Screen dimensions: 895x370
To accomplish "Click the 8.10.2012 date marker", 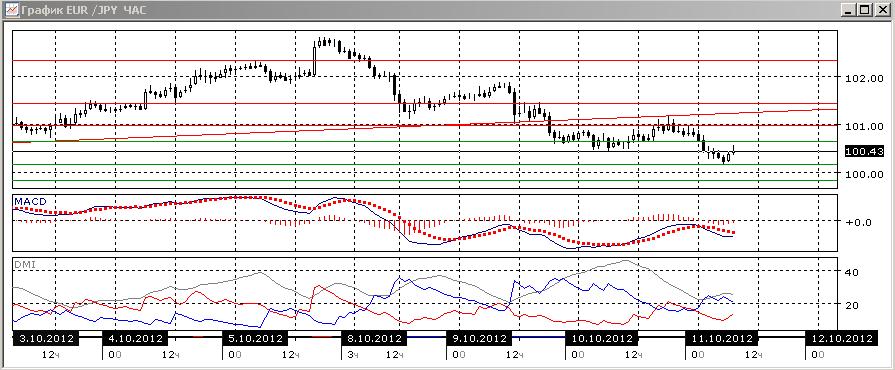I will click(374, 338).
